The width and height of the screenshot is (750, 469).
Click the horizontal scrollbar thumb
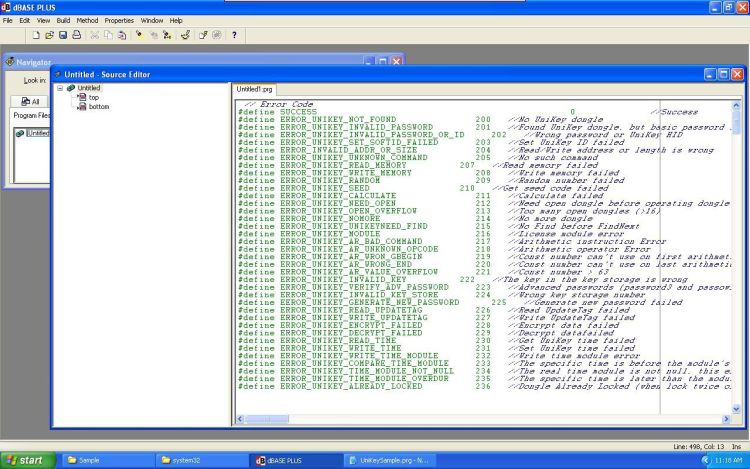267,419
